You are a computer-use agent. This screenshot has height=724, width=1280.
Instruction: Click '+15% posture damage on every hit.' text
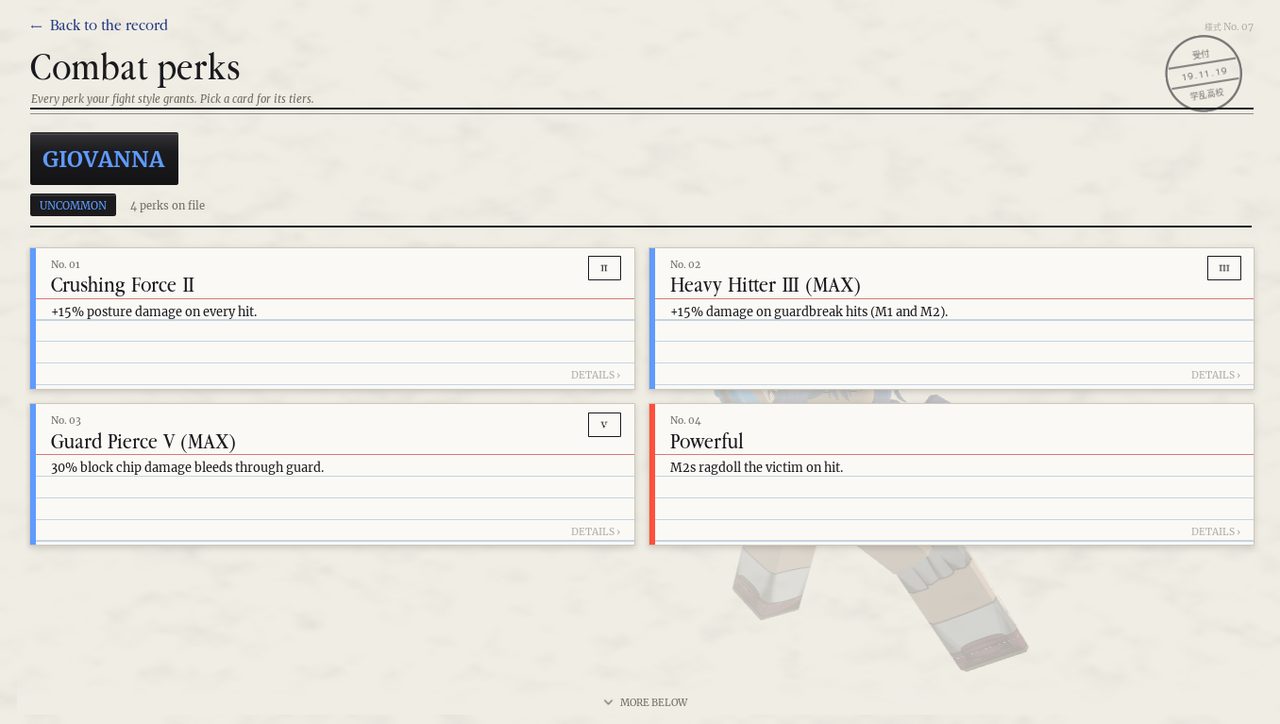tap(154, 312)
